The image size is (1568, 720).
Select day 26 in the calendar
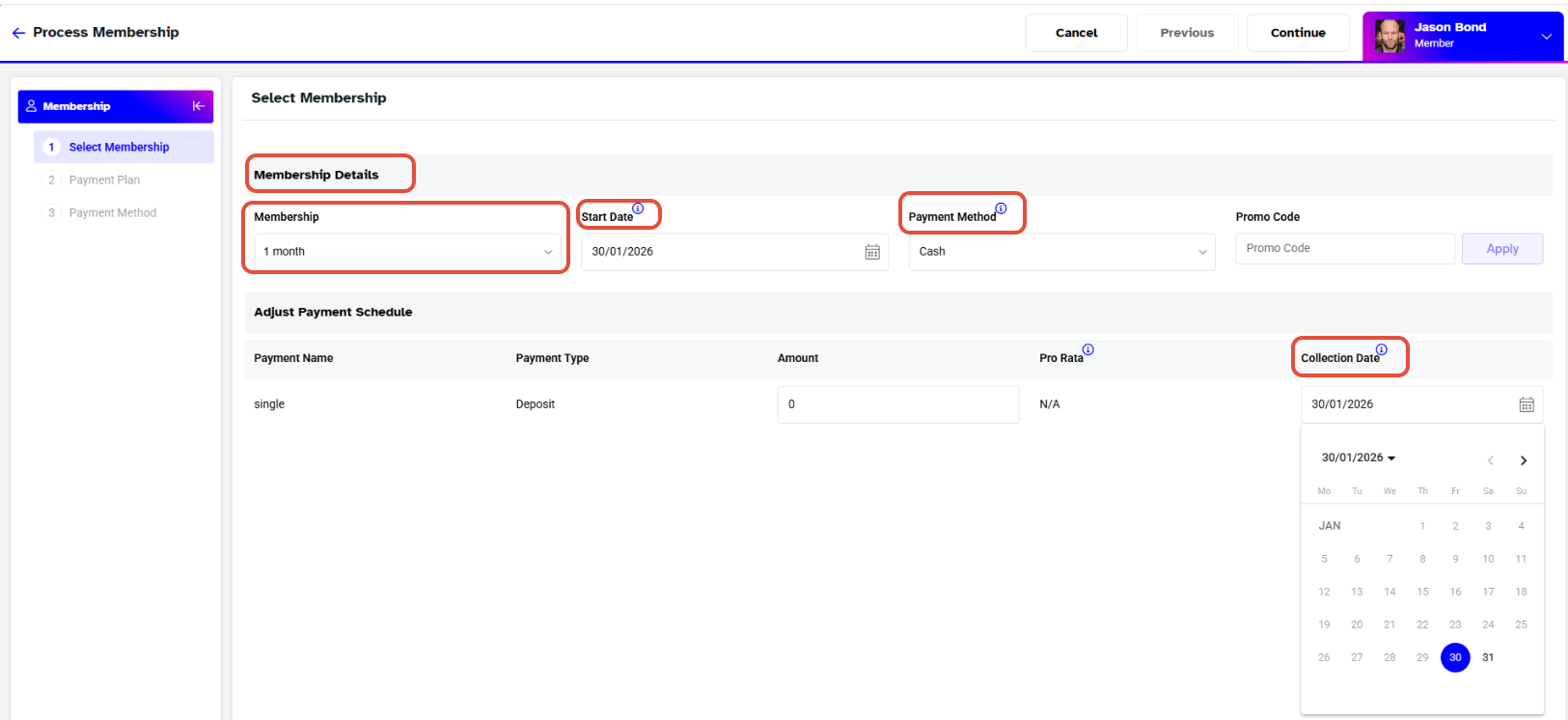click(x=1324, y=657)
